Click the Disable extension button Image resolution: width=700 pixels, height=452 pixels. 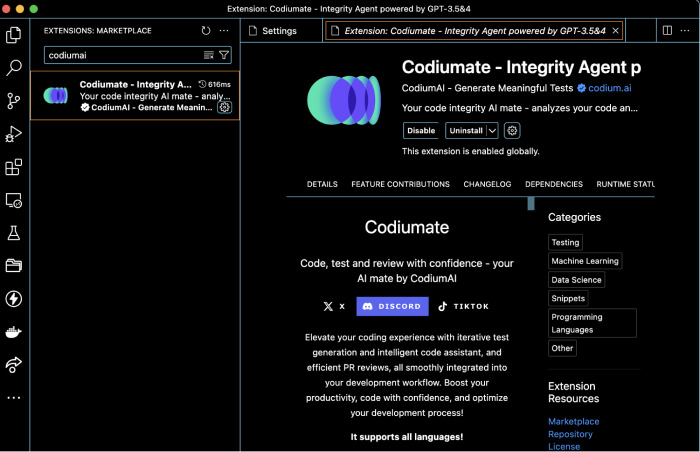pyautogui.click(x=421, y=130)
